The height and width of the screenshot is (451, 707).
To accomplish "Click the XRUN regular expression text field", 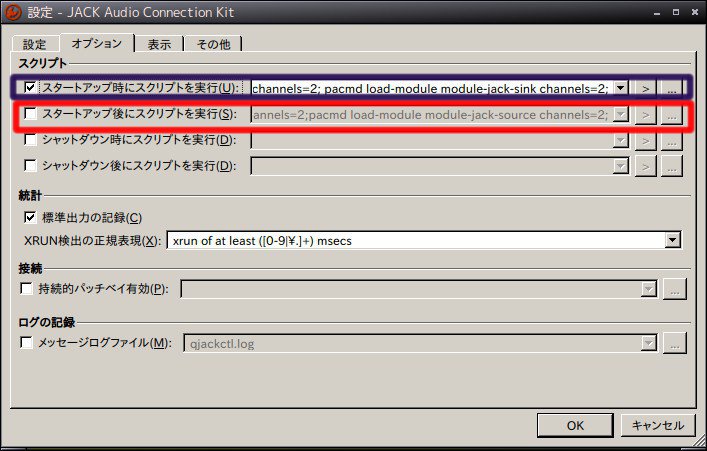I will pos(416,240).
